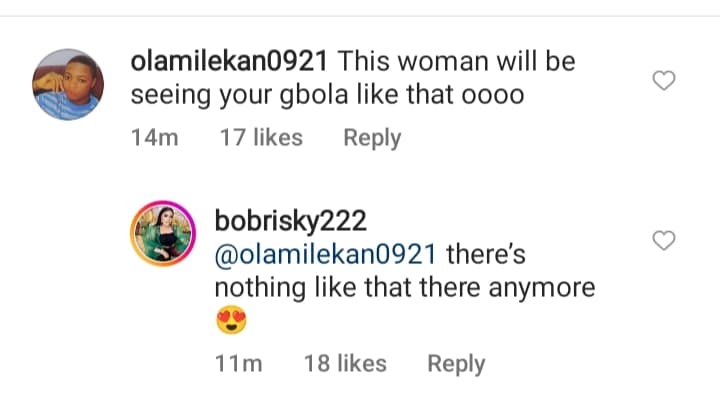Tap the heart-eyes emoji in the reply
Image resolution: width=720 pixels, height=406 pixels.
(230, 321)
